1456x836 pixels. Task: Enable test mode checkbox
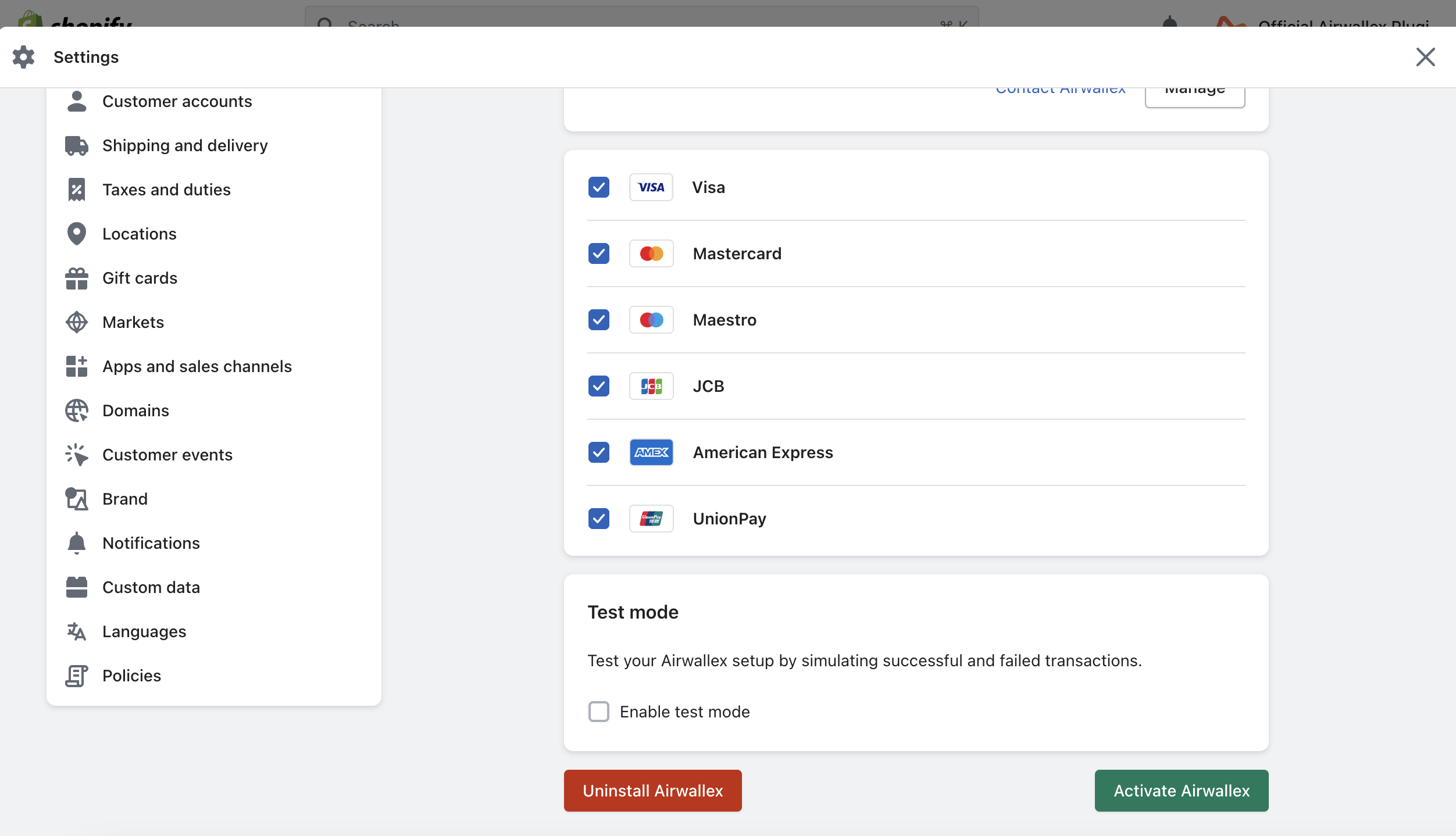click(x=598, y=712)
